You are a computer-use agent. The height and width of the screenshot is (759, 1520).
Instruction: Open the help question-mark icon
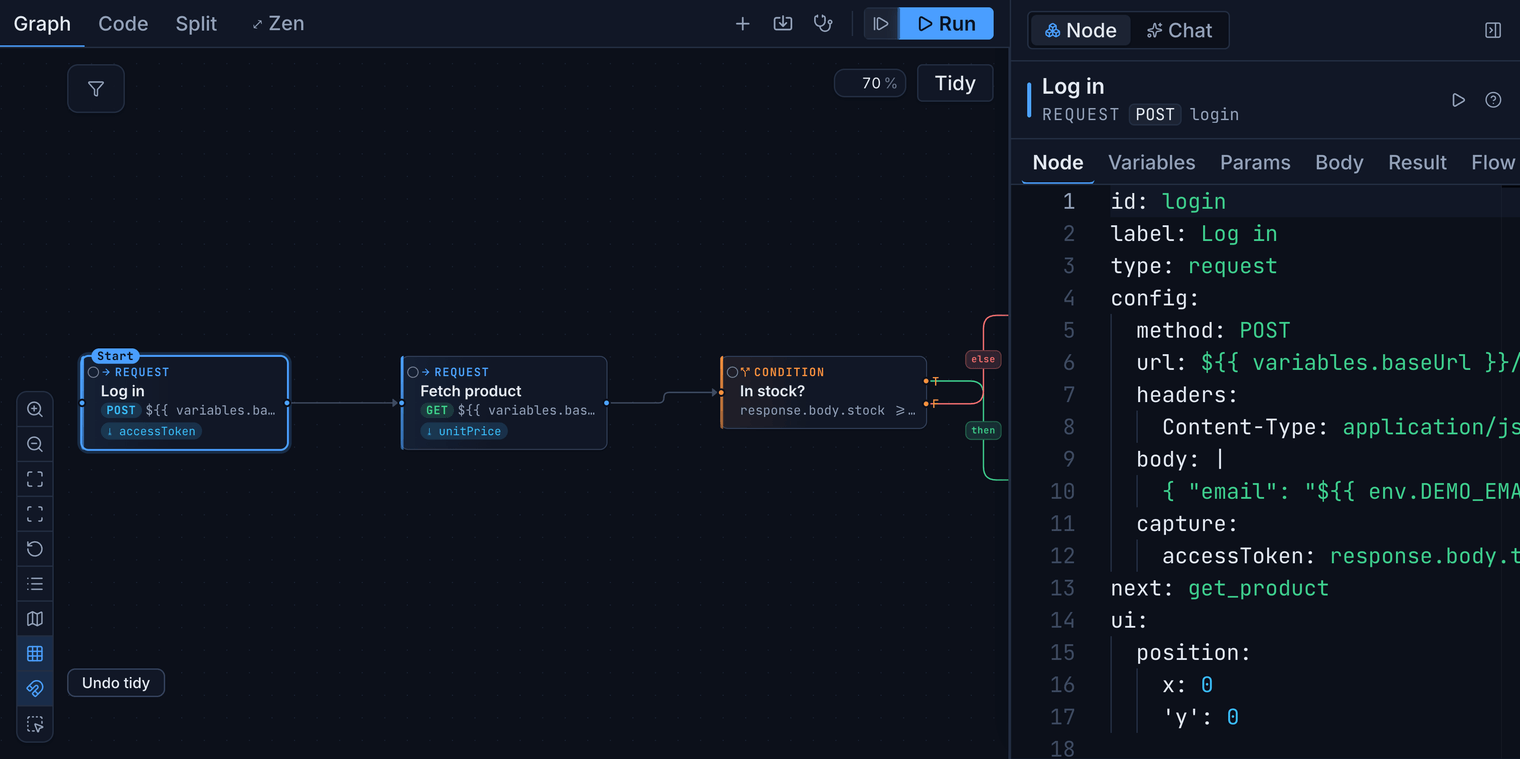click(x=1493, y=100)
